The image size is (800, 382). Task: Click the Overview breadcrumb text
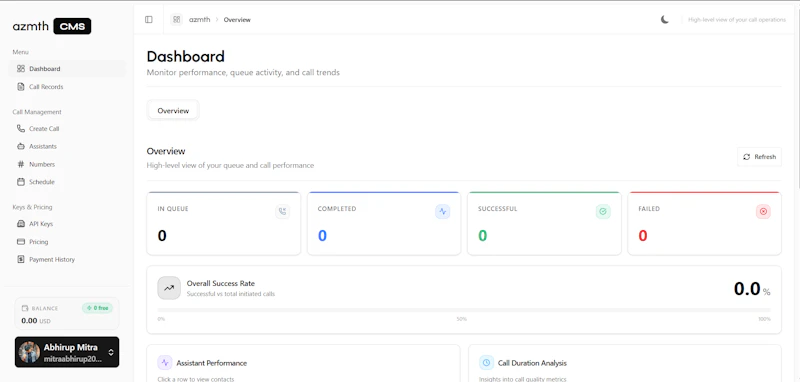(x=237, y=19)
